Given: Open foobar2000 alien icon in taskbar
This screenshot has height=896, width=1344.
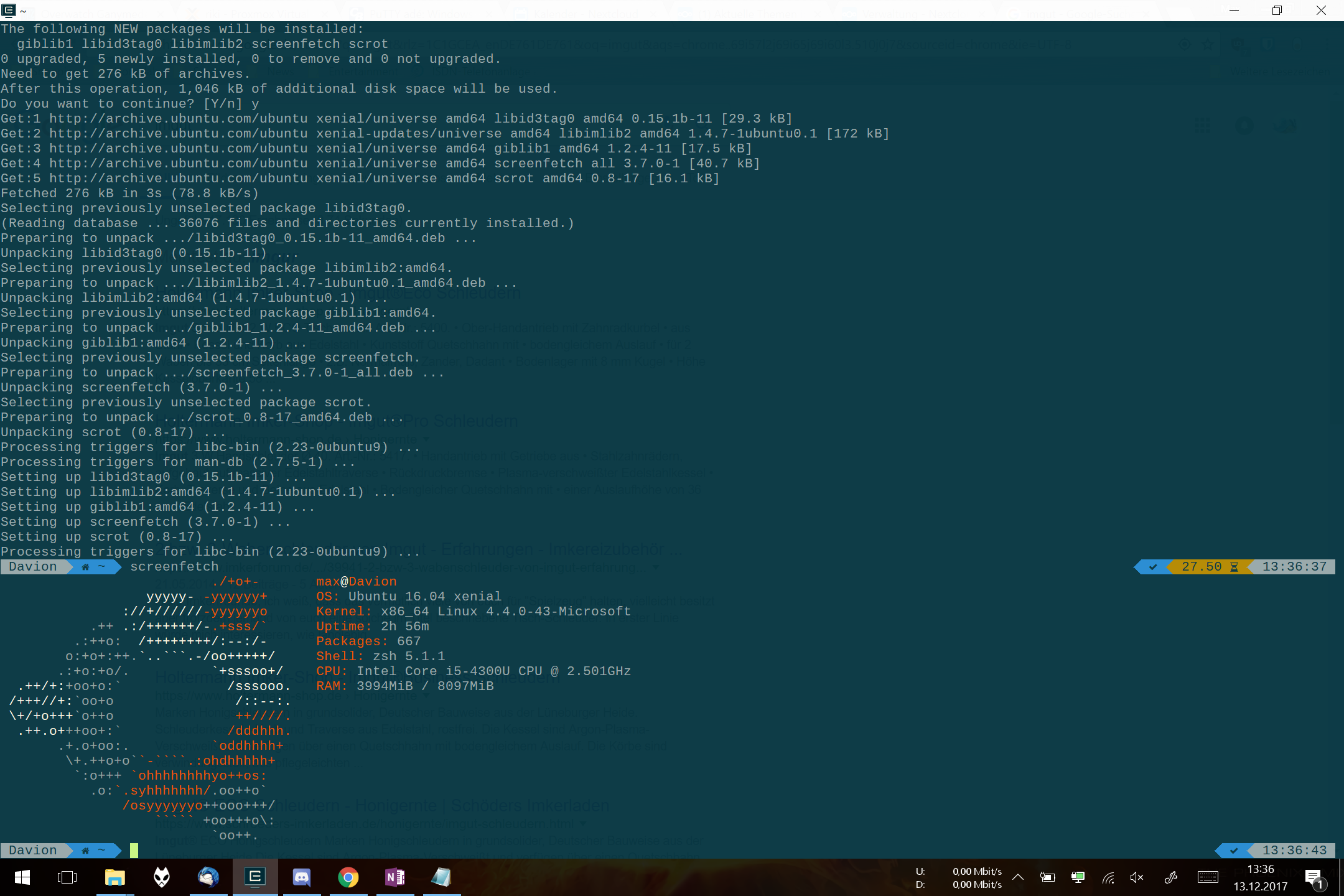Looking at the screenshot, I should click(x=162, y=877).
